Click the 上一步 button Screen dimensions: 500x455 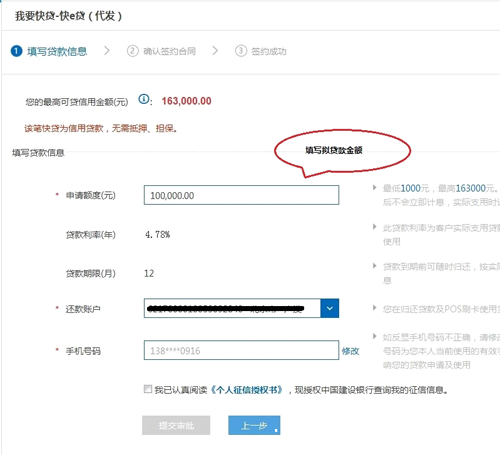tap(254, 425)
